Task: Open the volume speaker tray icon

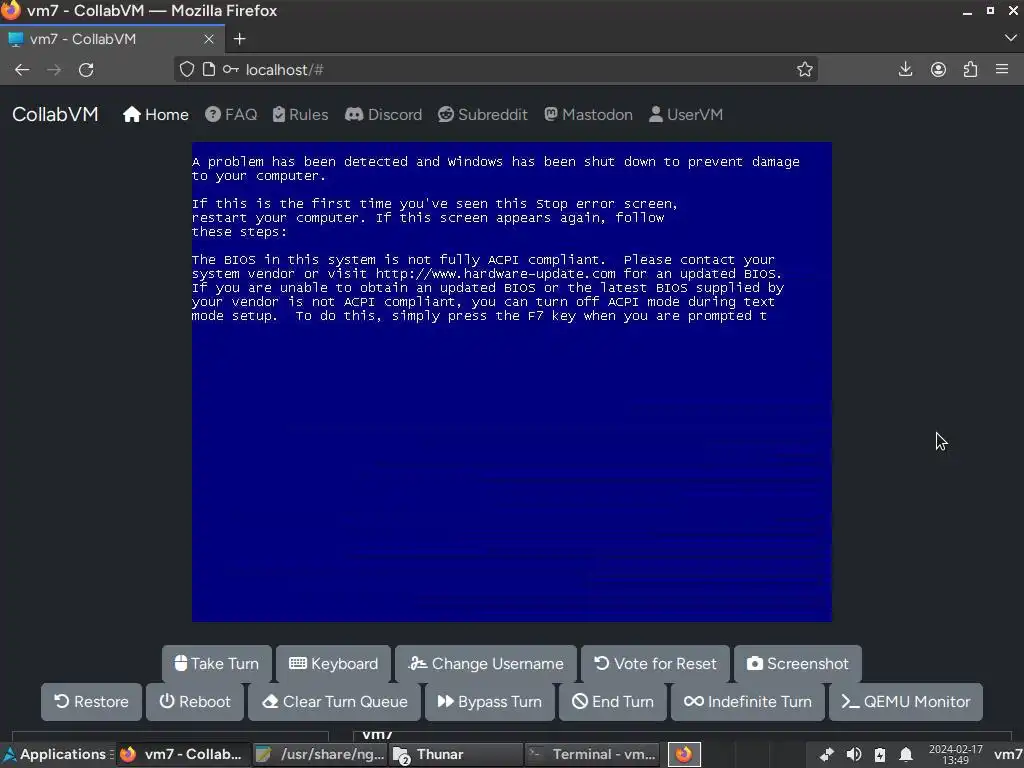Action: pos(854,754)
